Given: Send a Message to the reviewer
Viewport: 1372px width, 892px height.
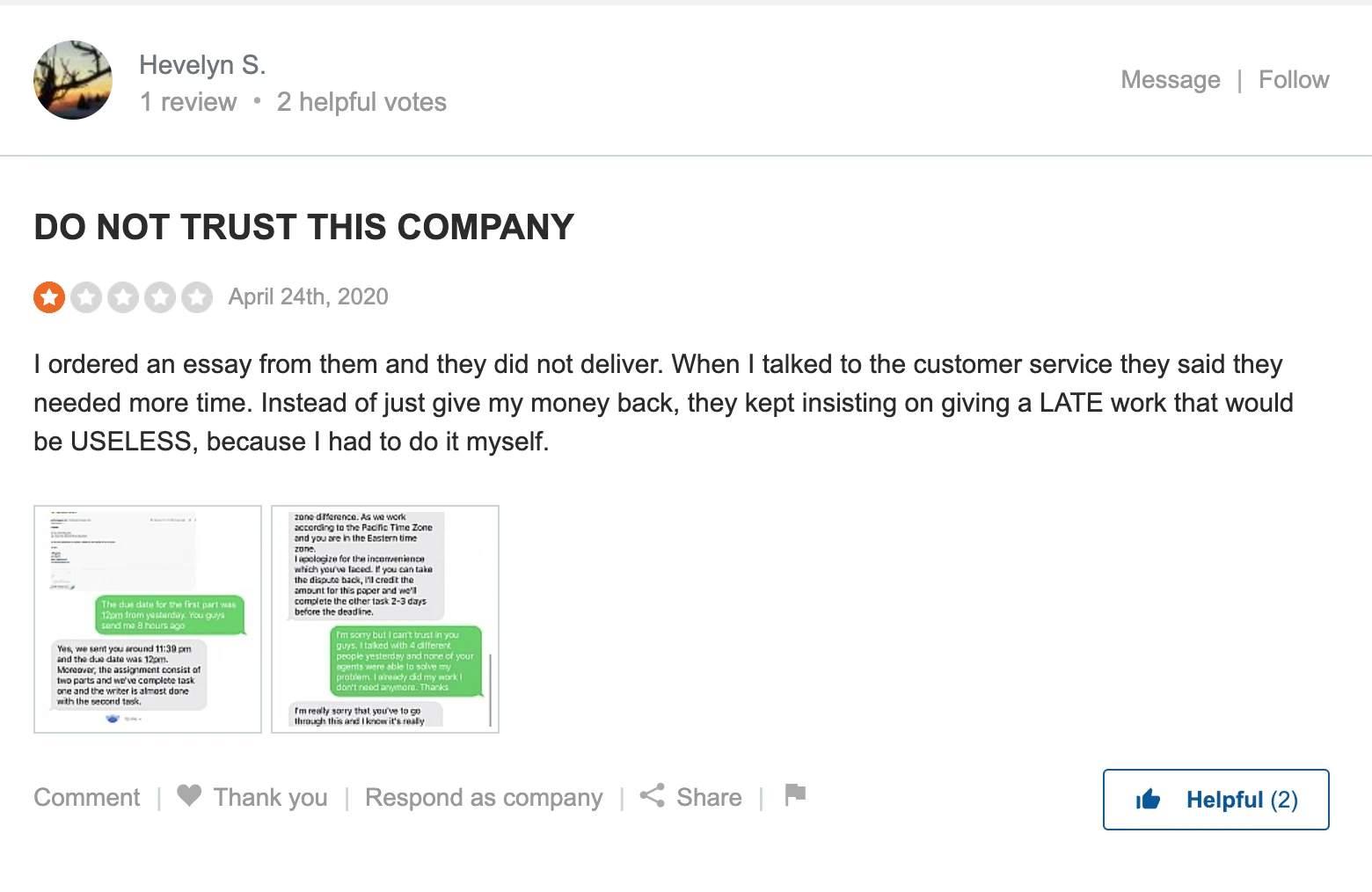Looking at the screenshot, I should coord(1170,80).
